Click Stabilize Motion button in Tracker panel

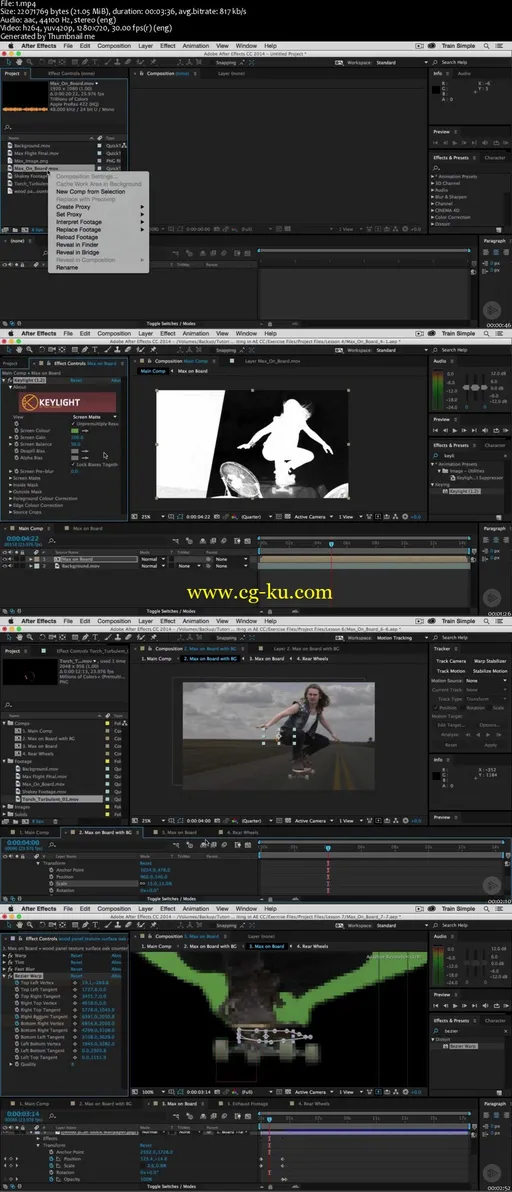coord(490,670)
